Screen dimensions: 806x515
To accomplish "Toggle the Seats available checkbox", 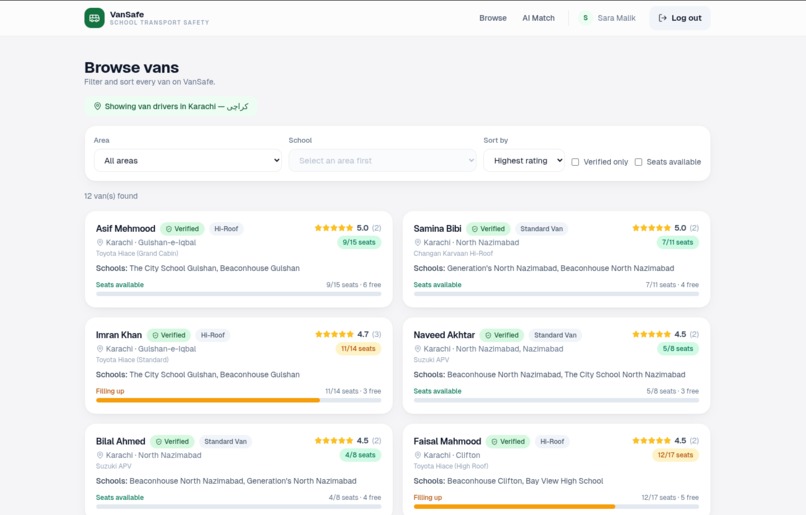I will tap(638, 162).
